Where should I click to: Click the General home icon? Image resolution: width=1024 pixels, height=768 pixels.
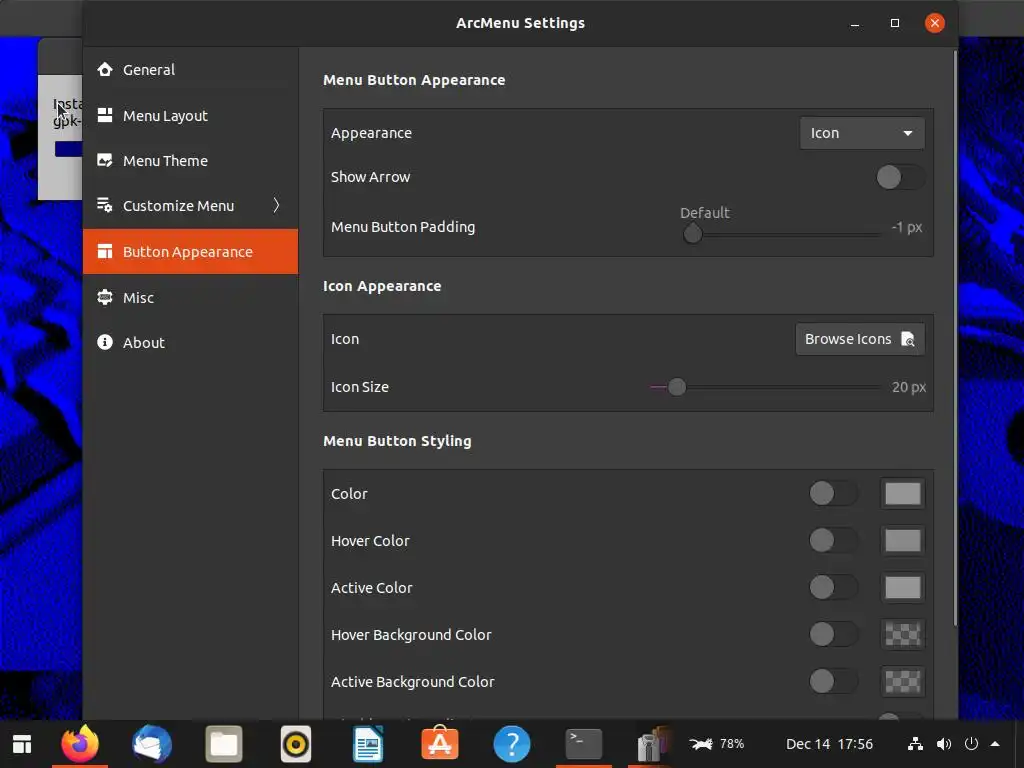click(x=104, y=69)
